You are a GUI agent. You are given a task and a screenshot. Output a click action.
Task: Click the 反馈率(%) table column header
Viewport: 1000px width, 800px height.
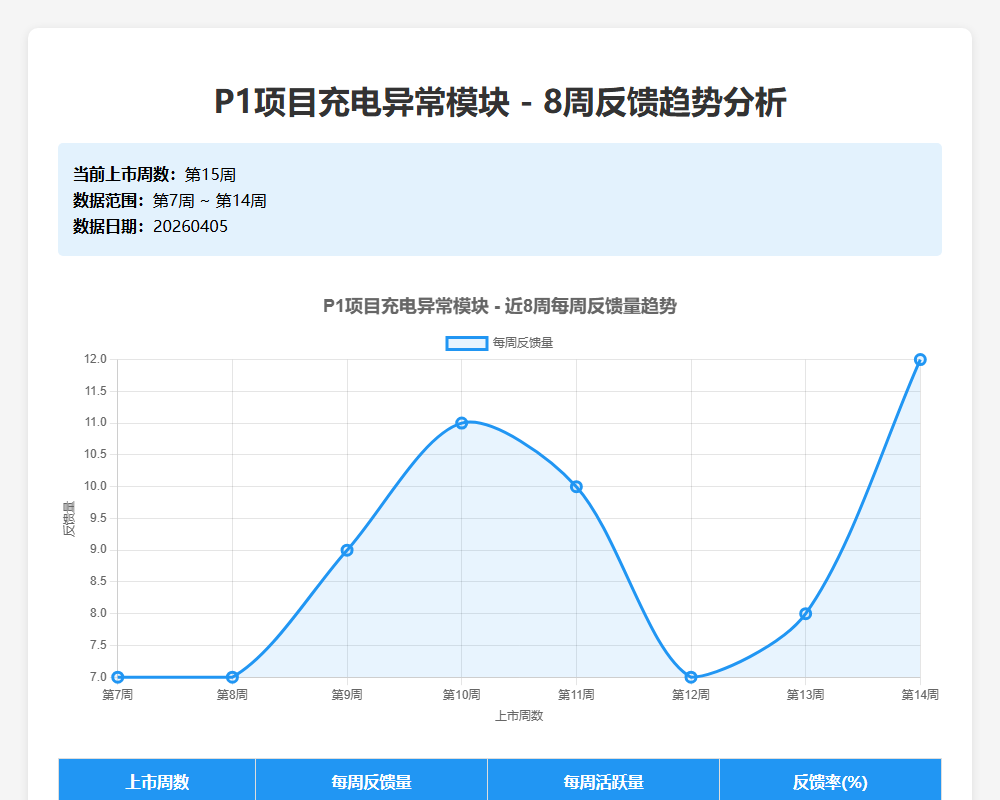(x=830, y=781)
